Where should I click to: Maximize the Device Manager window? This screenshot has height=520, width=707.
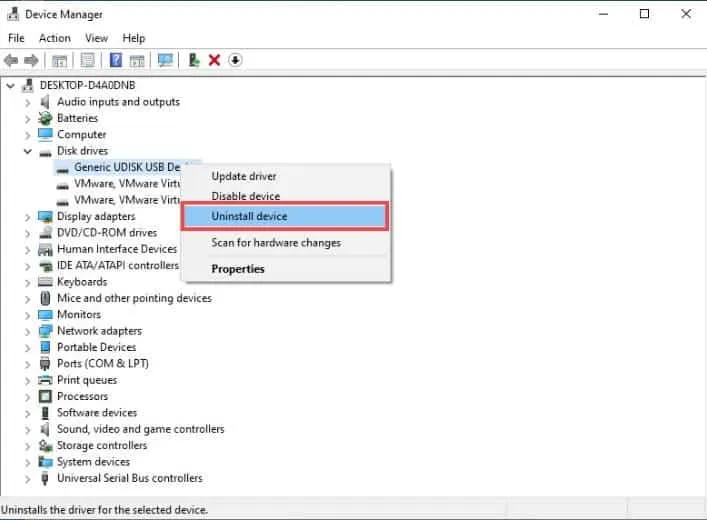(x=645, y=14)
